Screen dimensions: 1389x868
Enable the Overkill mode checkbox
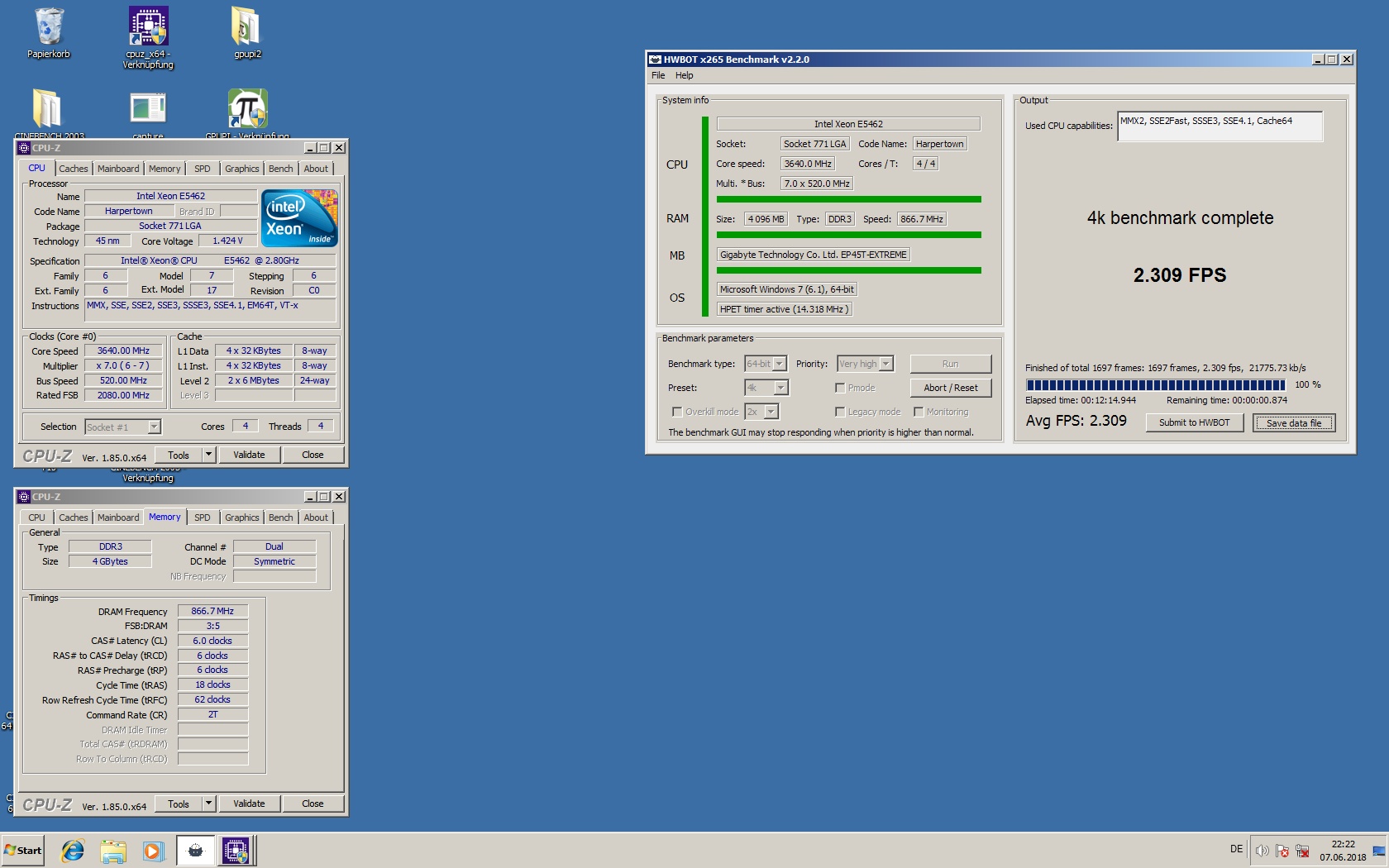pos(677,412)
